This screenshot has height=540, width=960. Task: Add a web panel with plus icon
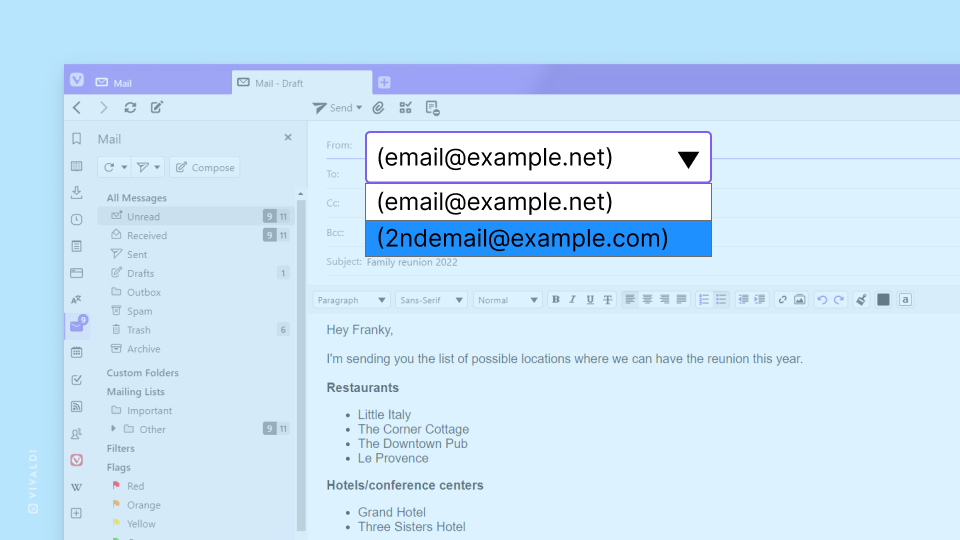point(77,513)
